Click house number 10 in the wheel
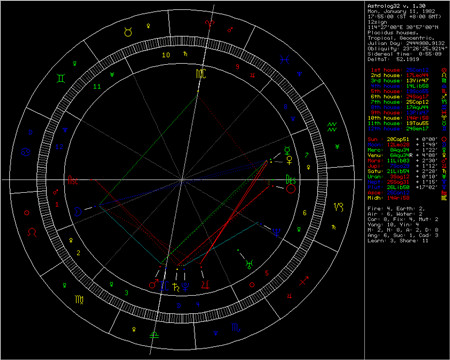 click(x=166, y=55)
